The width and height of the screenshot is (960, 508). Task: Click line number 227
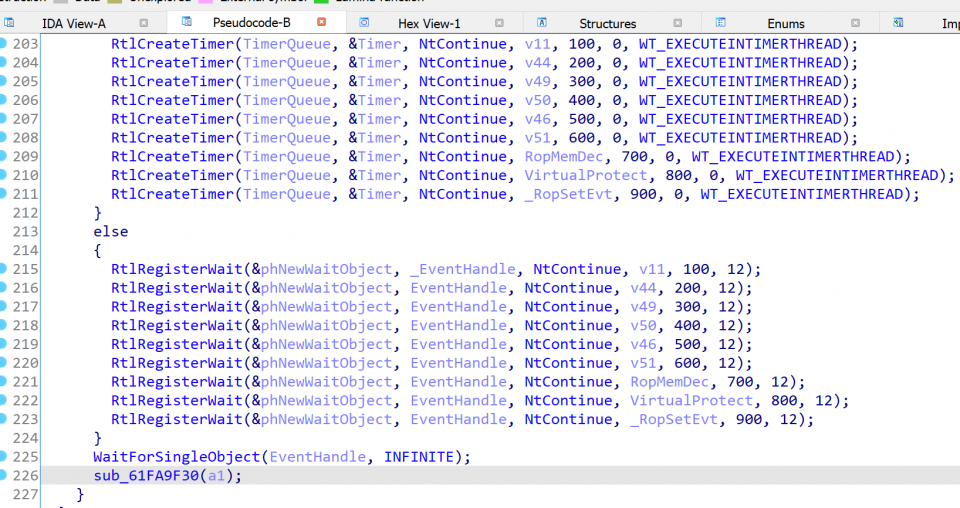coord(25,495)
